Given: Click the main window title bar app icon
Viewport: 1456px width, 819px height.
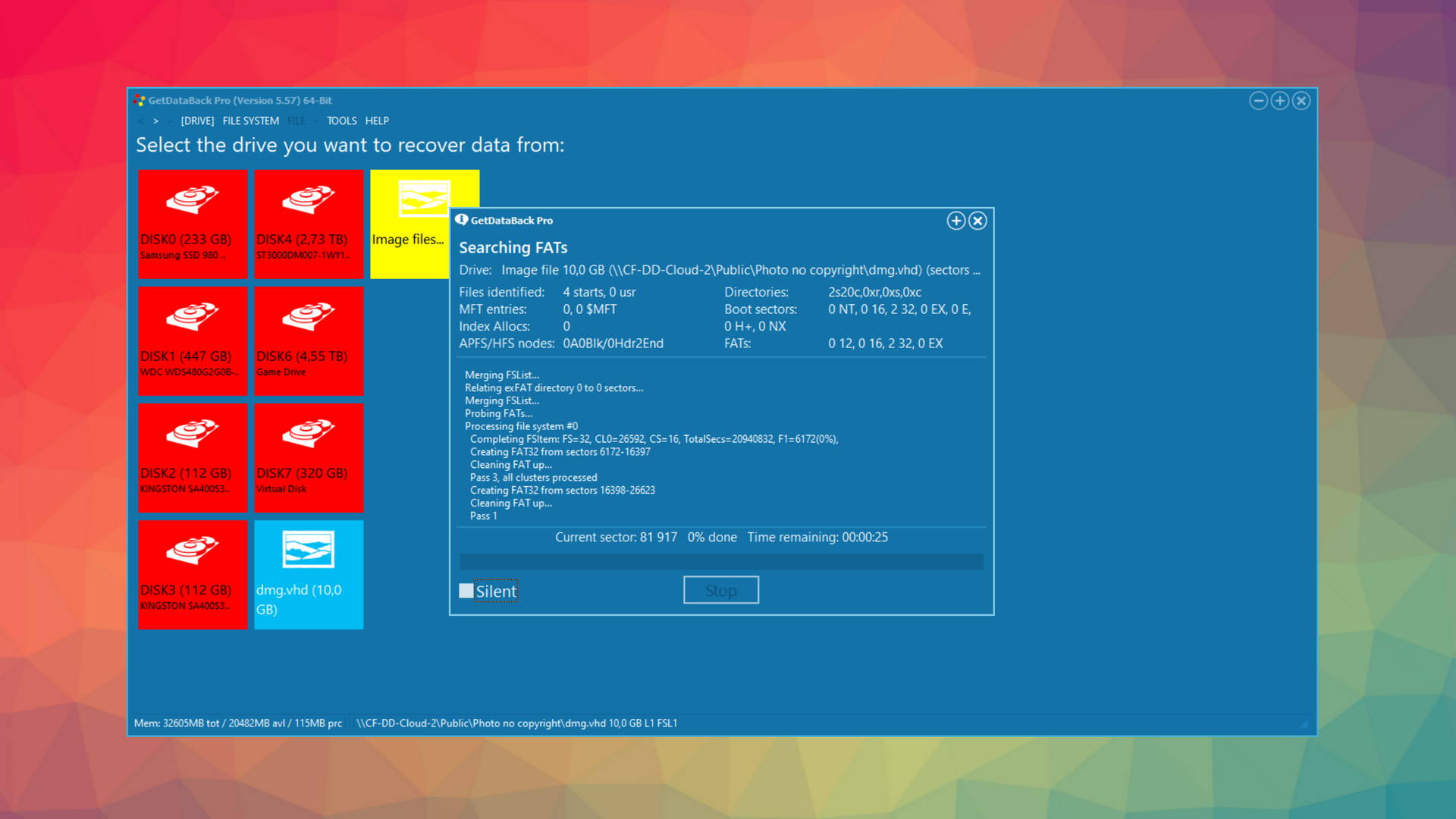Looking at the screenshot, I should tap(140, 100).
